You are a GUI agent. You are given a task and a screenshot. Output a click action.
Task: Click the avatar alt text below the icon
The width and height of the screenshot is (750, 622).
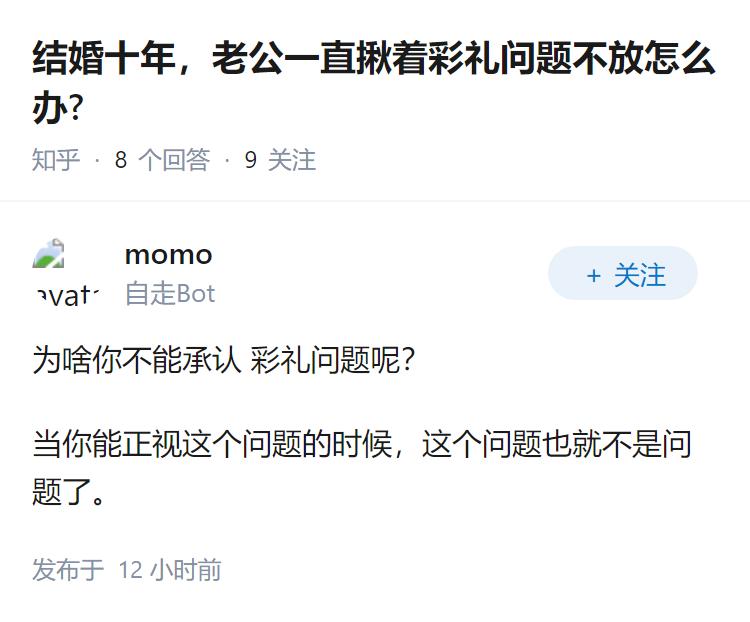66,294
